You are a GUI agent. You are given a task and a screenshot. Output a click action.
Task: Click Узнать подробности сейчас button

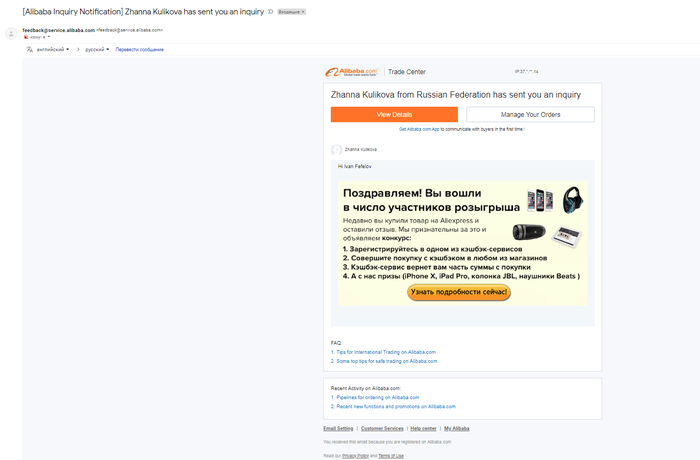(459, 292)
